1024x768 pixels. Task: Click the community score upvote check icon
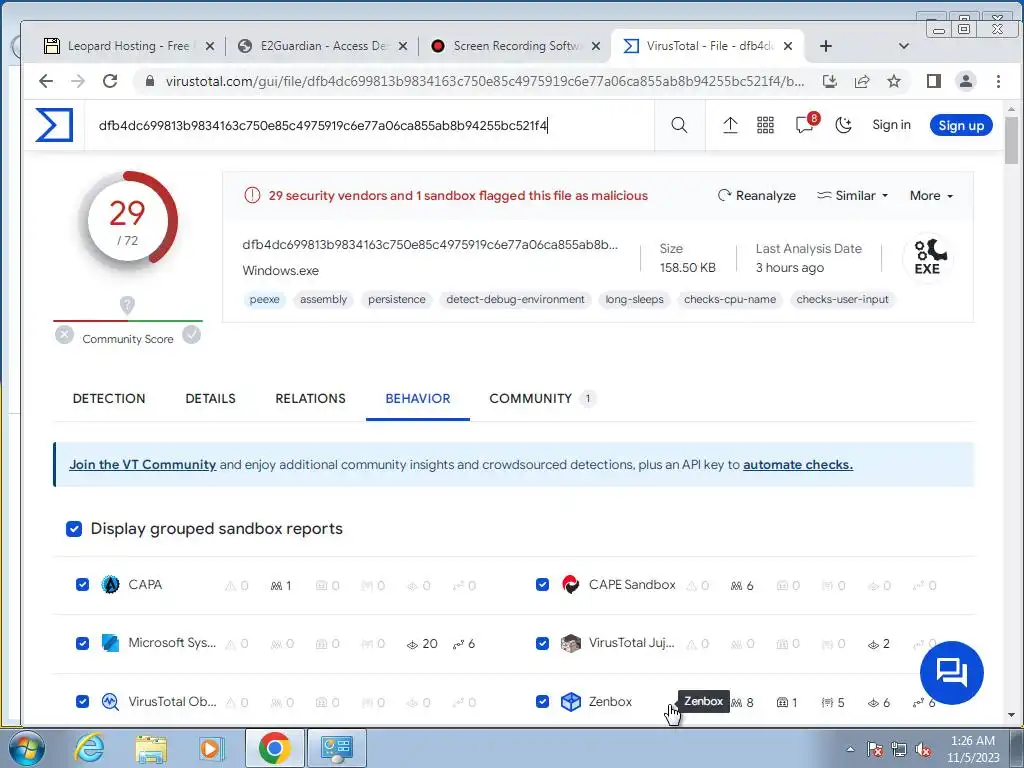tap(191, 335)
